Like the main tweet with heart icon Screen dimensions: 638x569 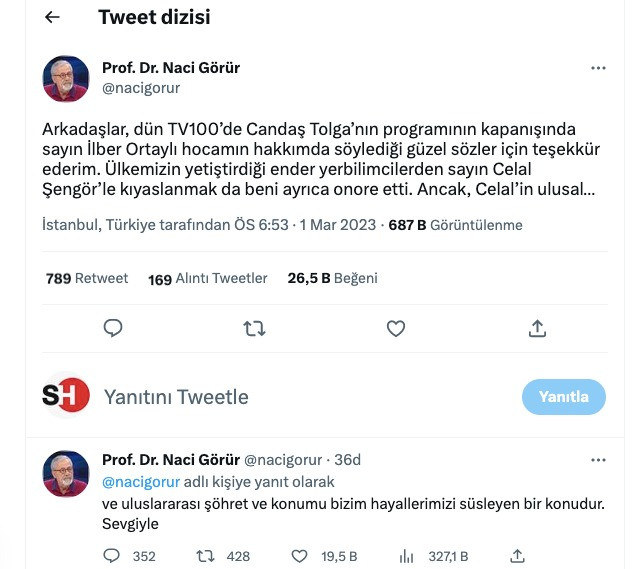point(395,328)
